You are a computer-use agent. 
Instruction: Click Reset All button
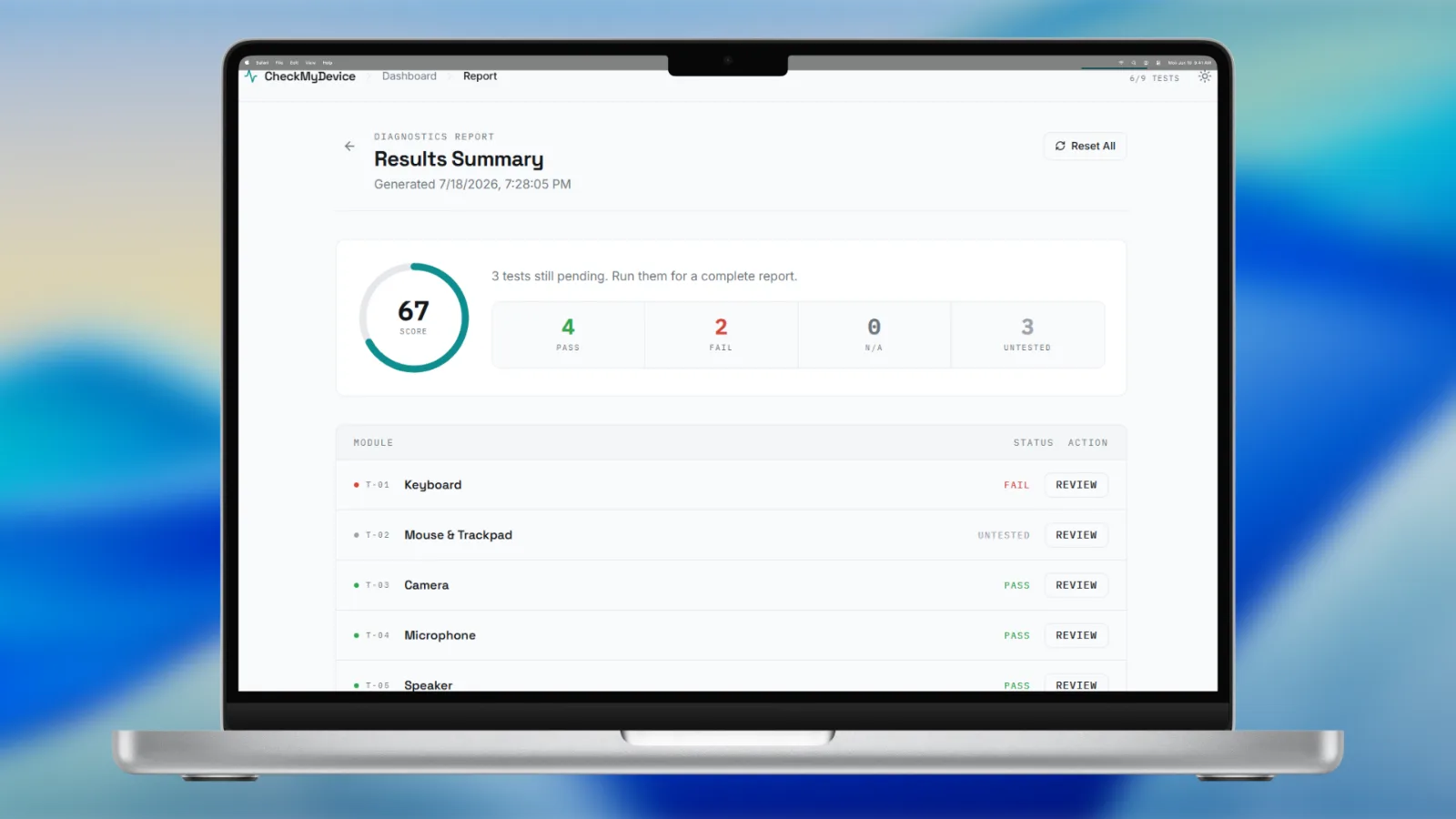pos(1085,146)
